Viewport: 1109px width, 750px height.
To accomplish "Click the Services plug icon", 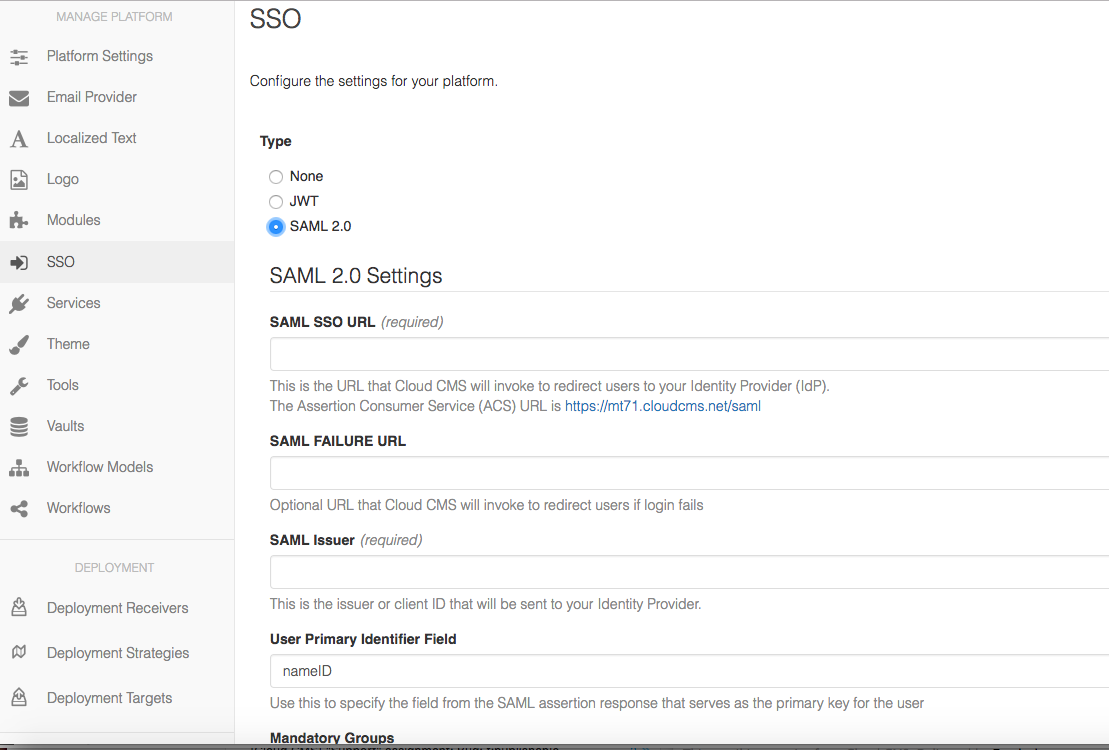I will coord(19,302).
